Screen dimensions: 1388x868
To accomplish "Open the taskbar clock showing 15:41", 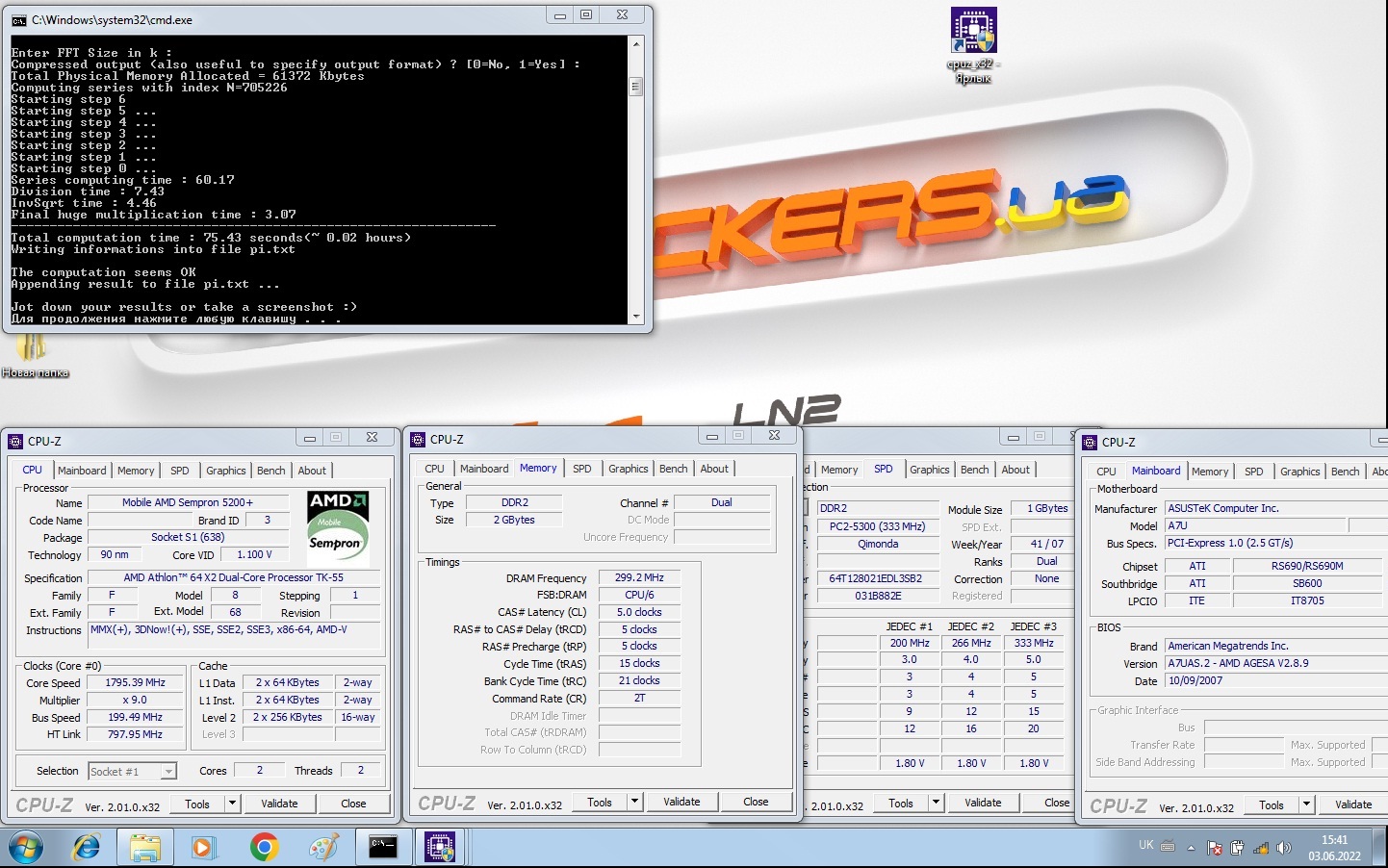I will pyautogui.click(x=1334, y=848).
